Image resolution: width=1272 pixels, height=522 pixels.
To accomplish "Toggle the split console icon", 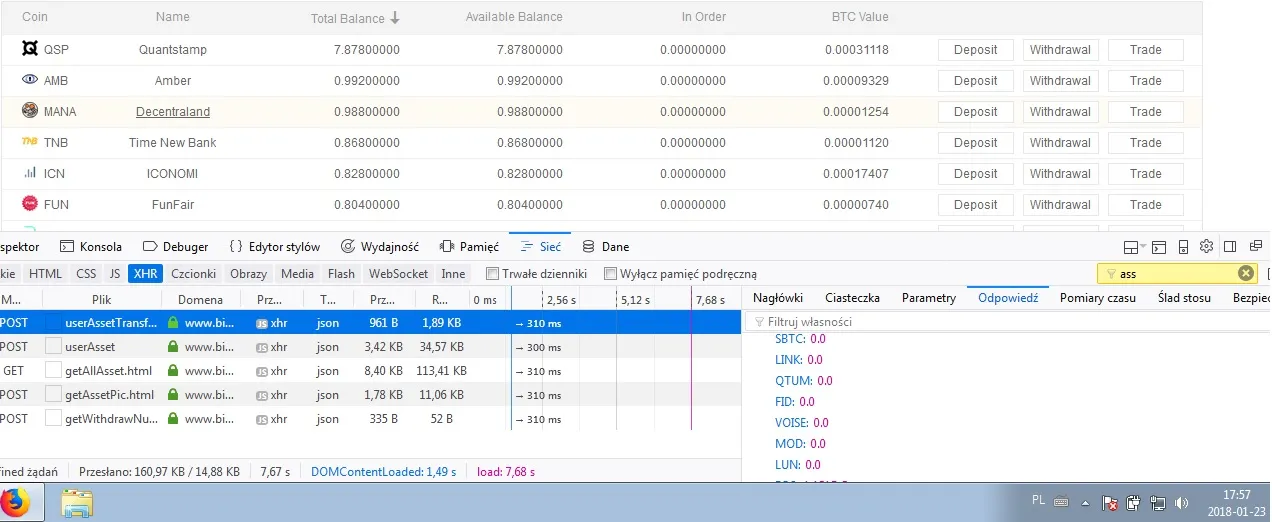I will coord(1160,247).
